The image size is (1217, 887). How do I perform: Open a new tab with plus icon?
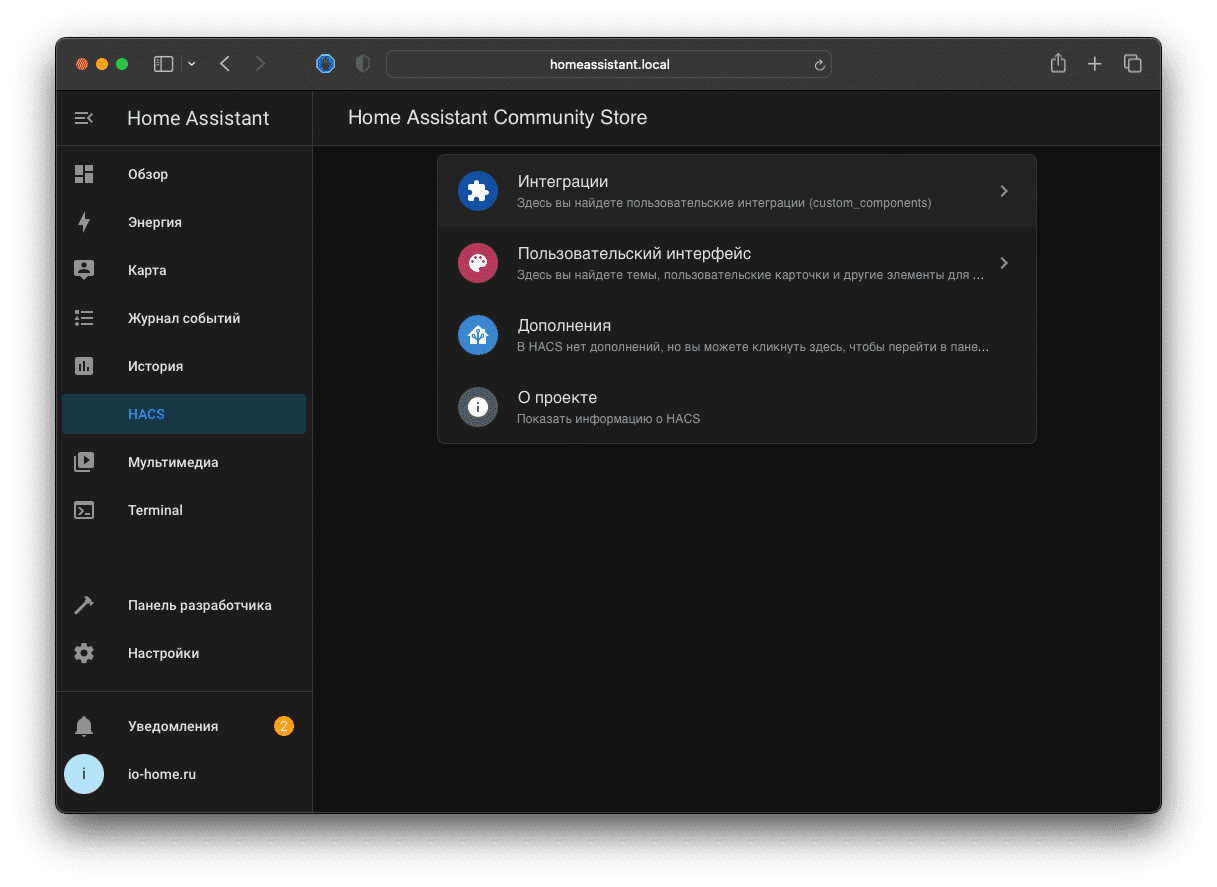click(1095, 64)
